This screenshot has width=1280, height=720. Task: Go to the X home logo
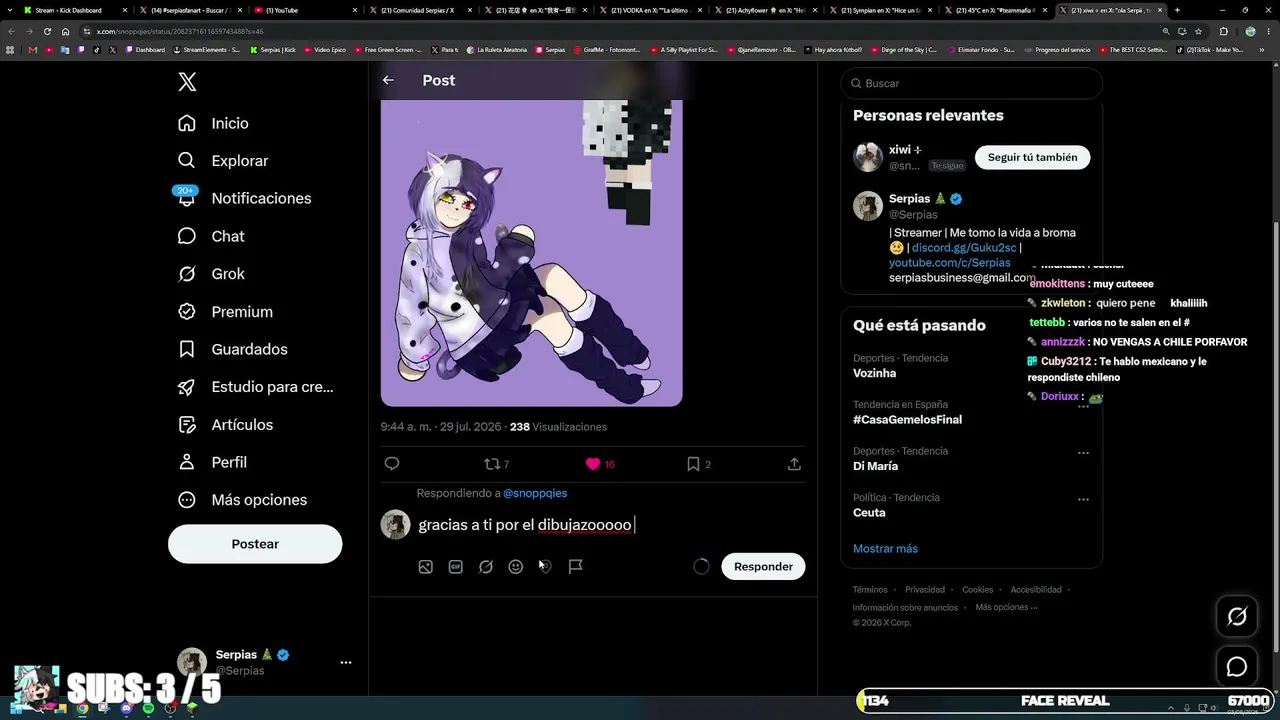click(187, 83)
